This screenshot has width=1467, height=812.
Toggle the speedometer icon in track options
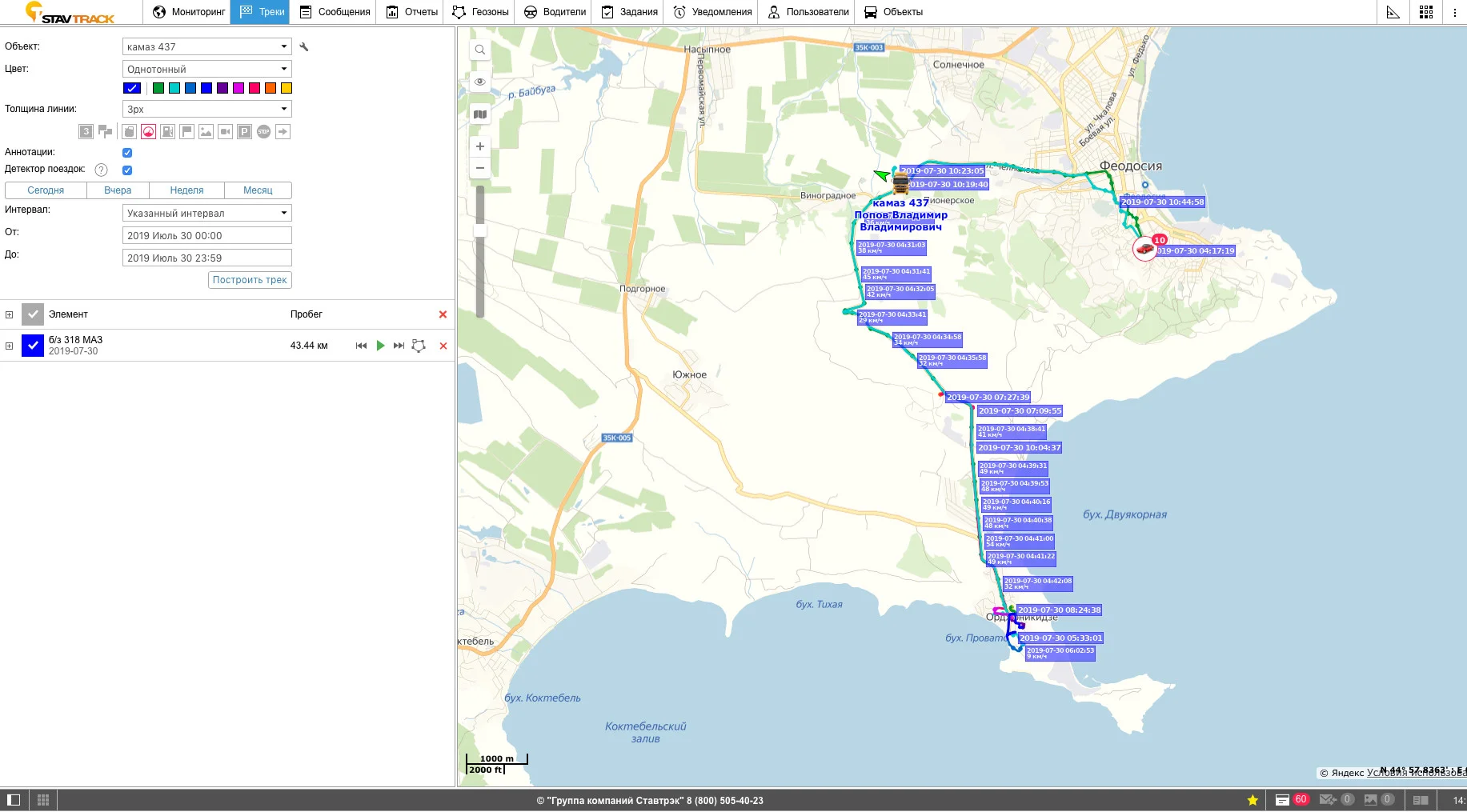pyautogui.click(x=148, y=132)
